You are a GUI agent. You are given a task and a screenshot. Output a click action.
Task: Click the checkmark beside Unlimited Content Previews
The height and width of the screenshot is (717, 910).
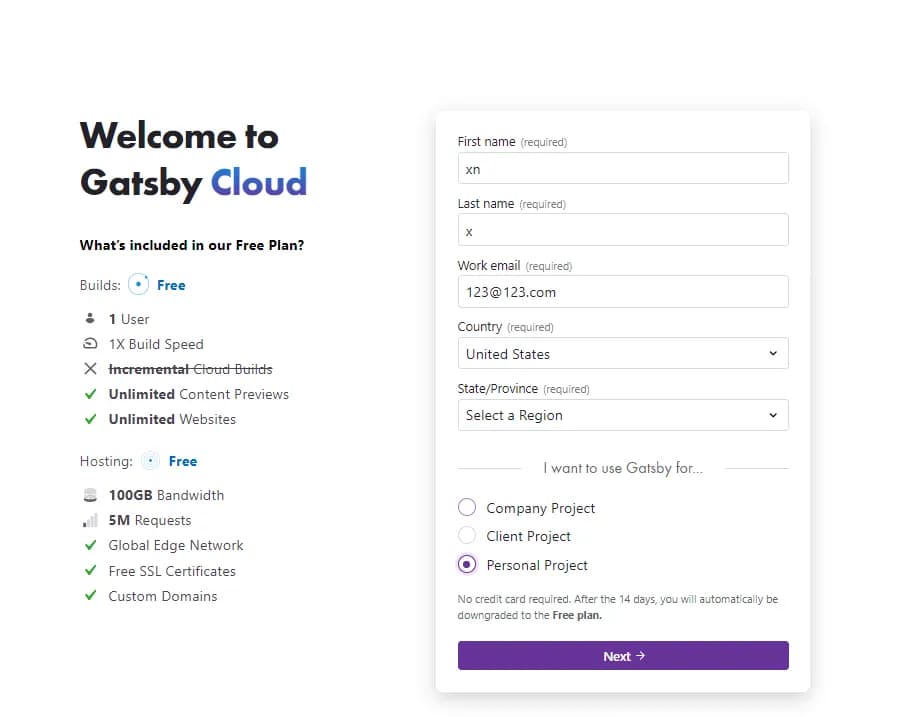[91, 394]
